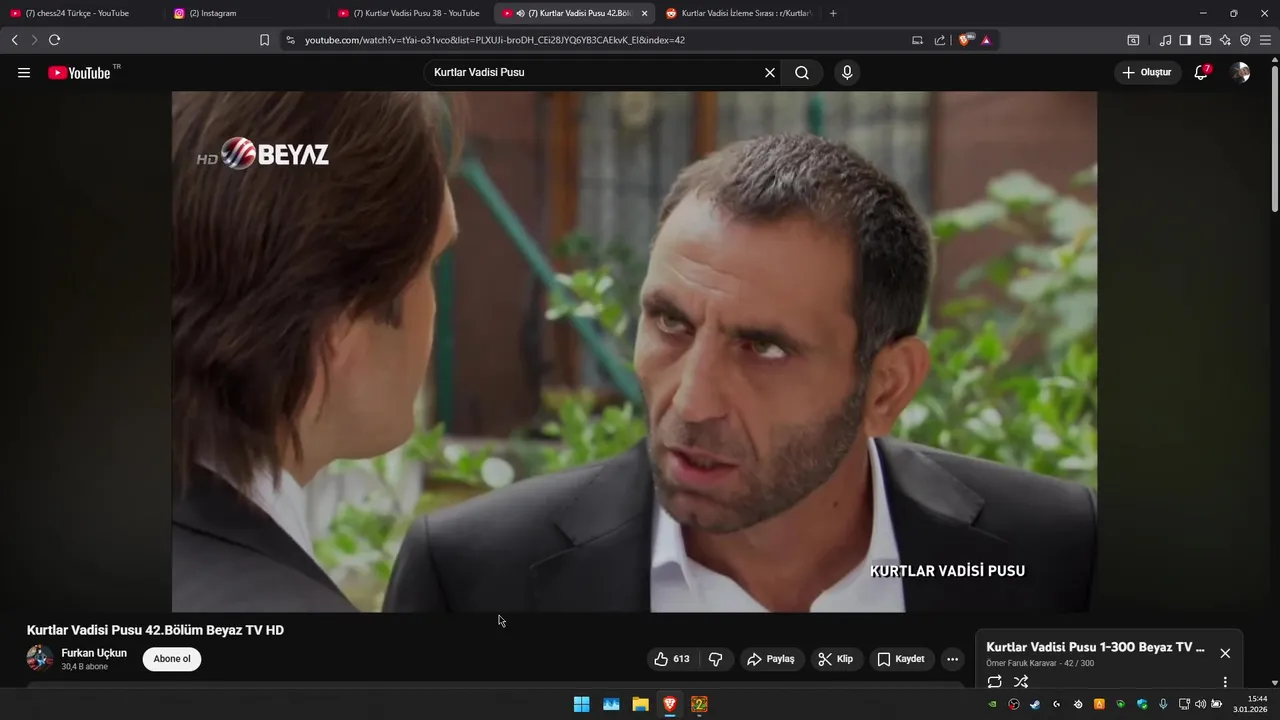Open the browser main menu
This screenshot has width=1280, height=720.
click(x=1266, y=40)
